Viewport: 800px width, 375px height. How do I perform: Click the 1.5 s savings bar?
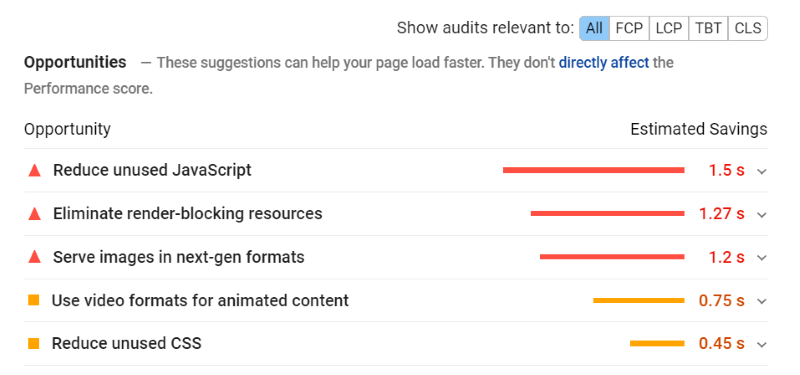(593, 170)
